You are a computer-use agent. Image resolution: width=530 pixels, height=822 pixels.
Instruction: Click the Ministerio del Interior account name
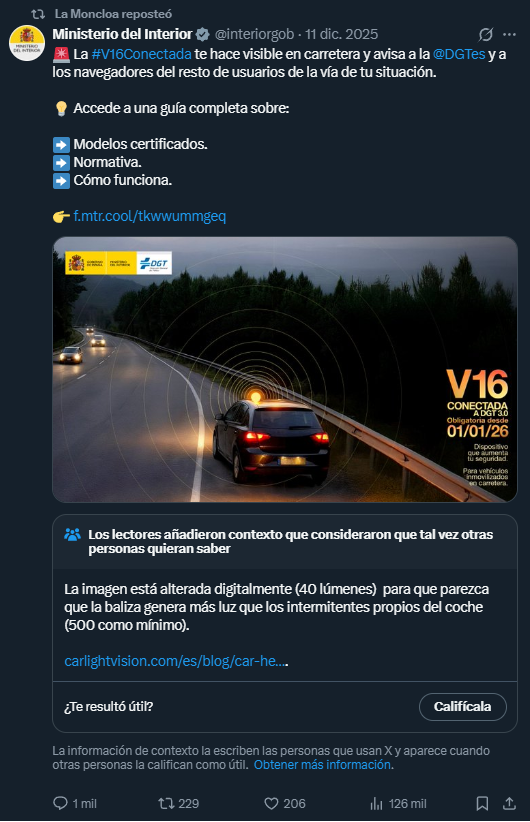122,34
